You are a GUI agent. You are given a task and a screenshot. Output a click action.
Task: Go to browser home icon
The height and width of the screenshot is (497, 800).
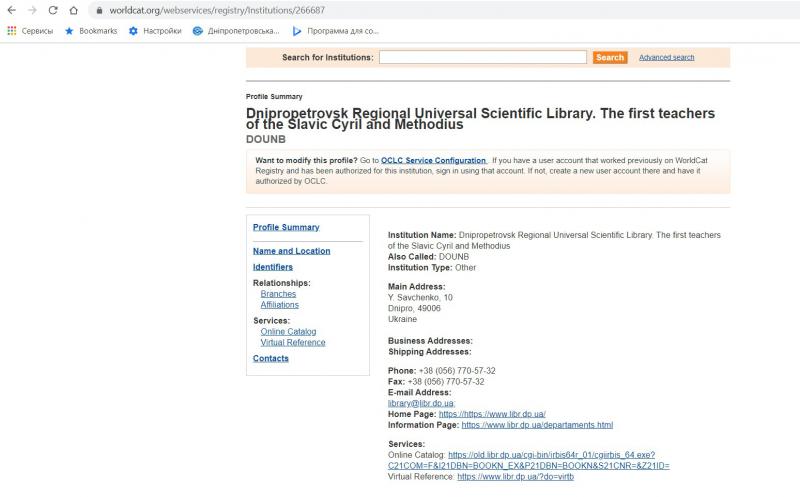tap(73, 10)
